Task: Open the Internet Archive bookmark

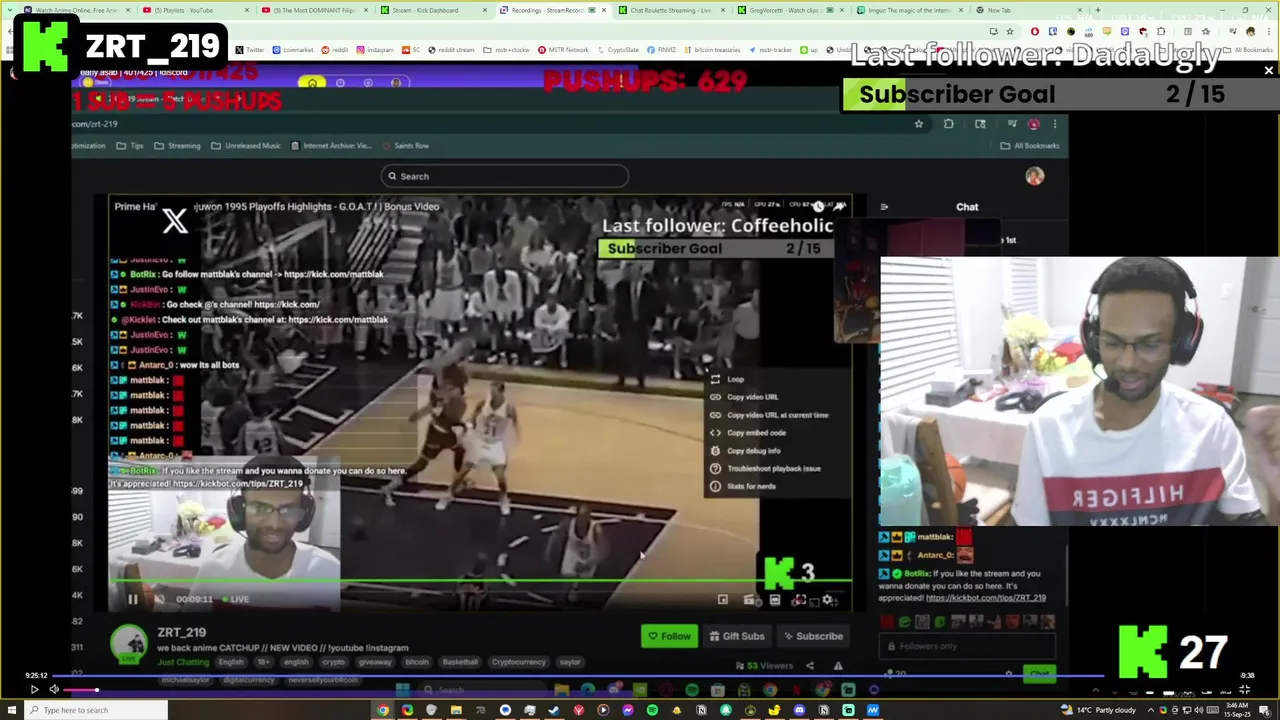Action: [331, 146]
